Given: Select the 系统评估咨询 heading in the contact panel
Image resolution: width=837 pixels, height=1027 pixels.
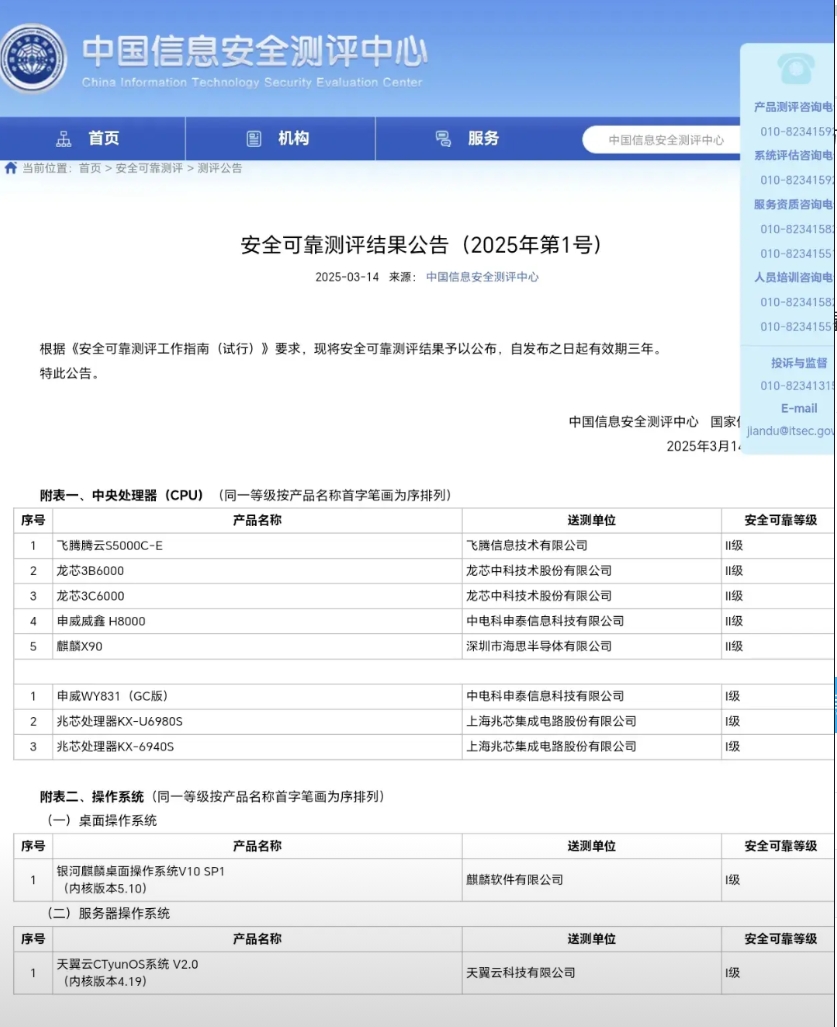Looking at the screenshot, I should click(793, 155).
